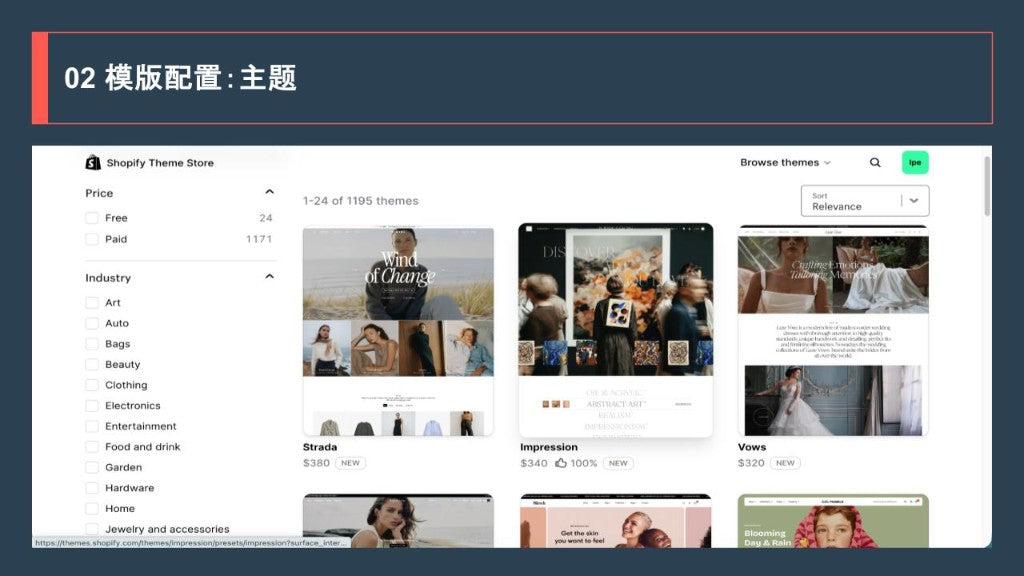The image size is (1024, 576).
Task: Click the 100% rating text on Impression
Action: 584,463
